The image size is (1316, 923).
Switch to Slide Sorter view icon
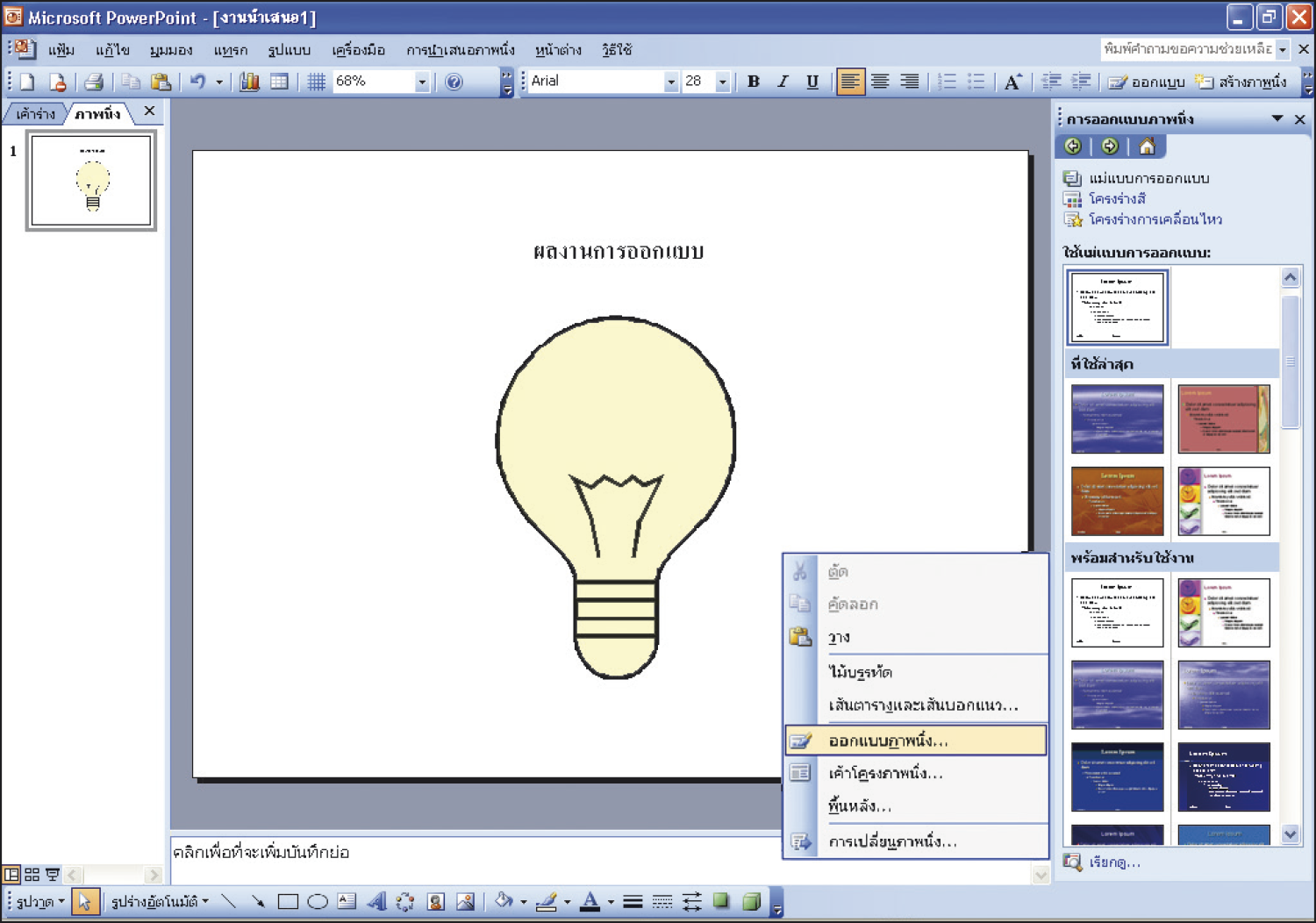pyautogui.click(x=32, y=874)
